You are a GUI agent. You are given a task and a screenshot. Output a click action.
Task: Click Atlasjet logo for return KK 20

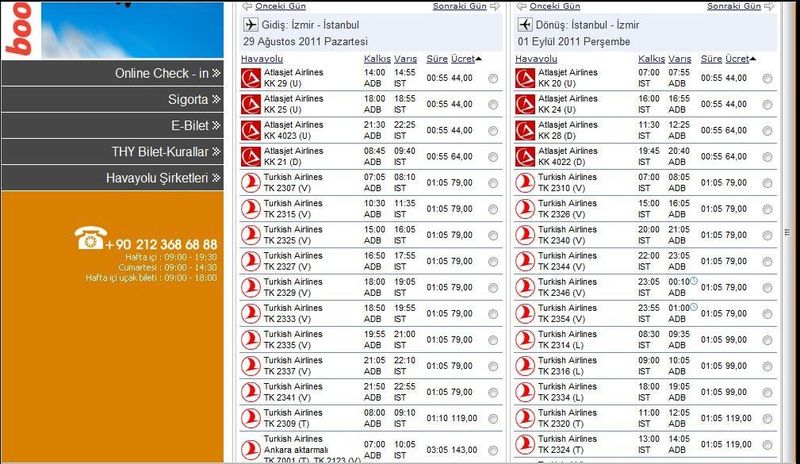(x=525, y=78)
